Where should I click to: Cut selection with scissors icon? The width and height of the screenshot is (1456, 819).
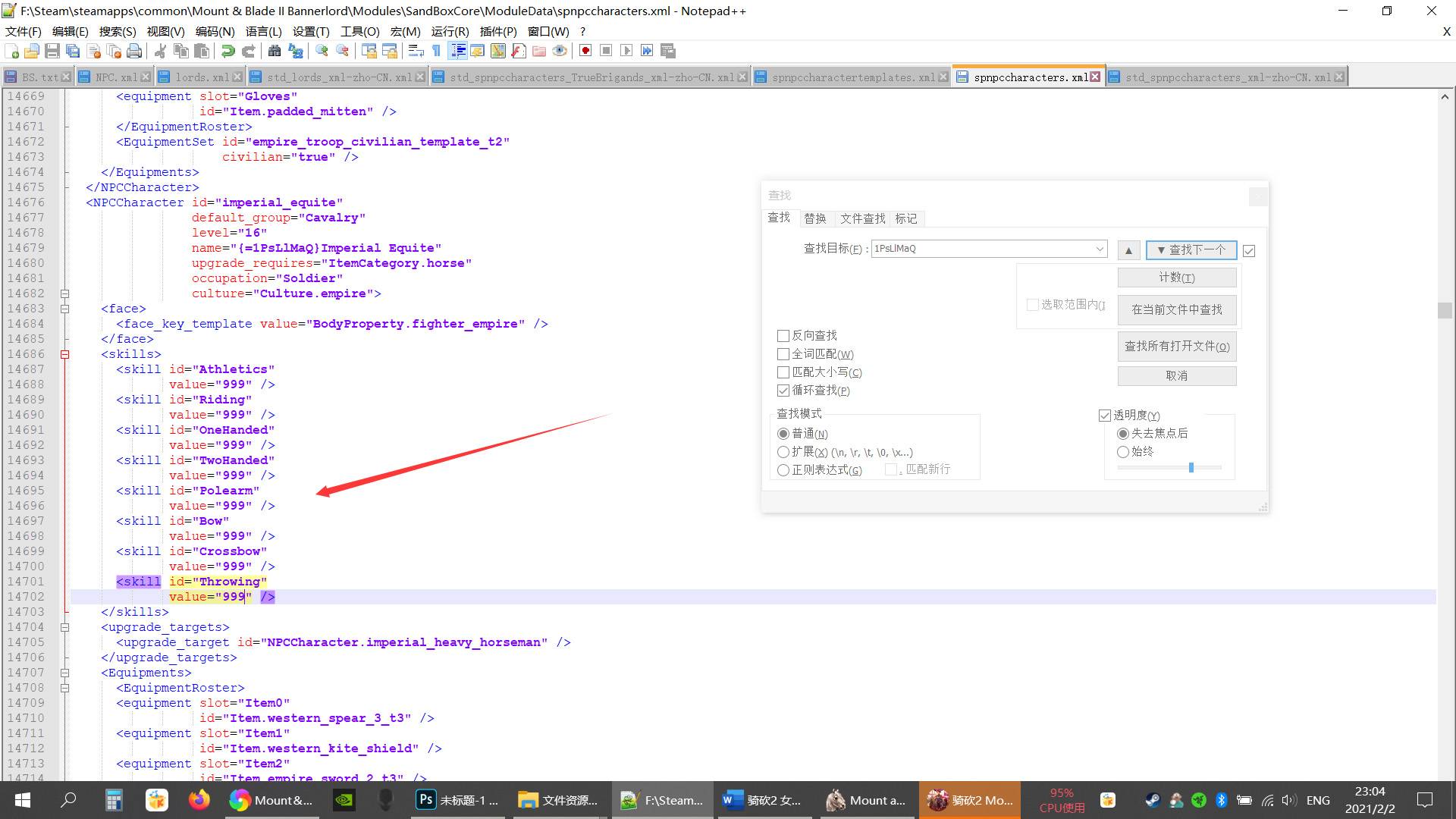[161, 51]
